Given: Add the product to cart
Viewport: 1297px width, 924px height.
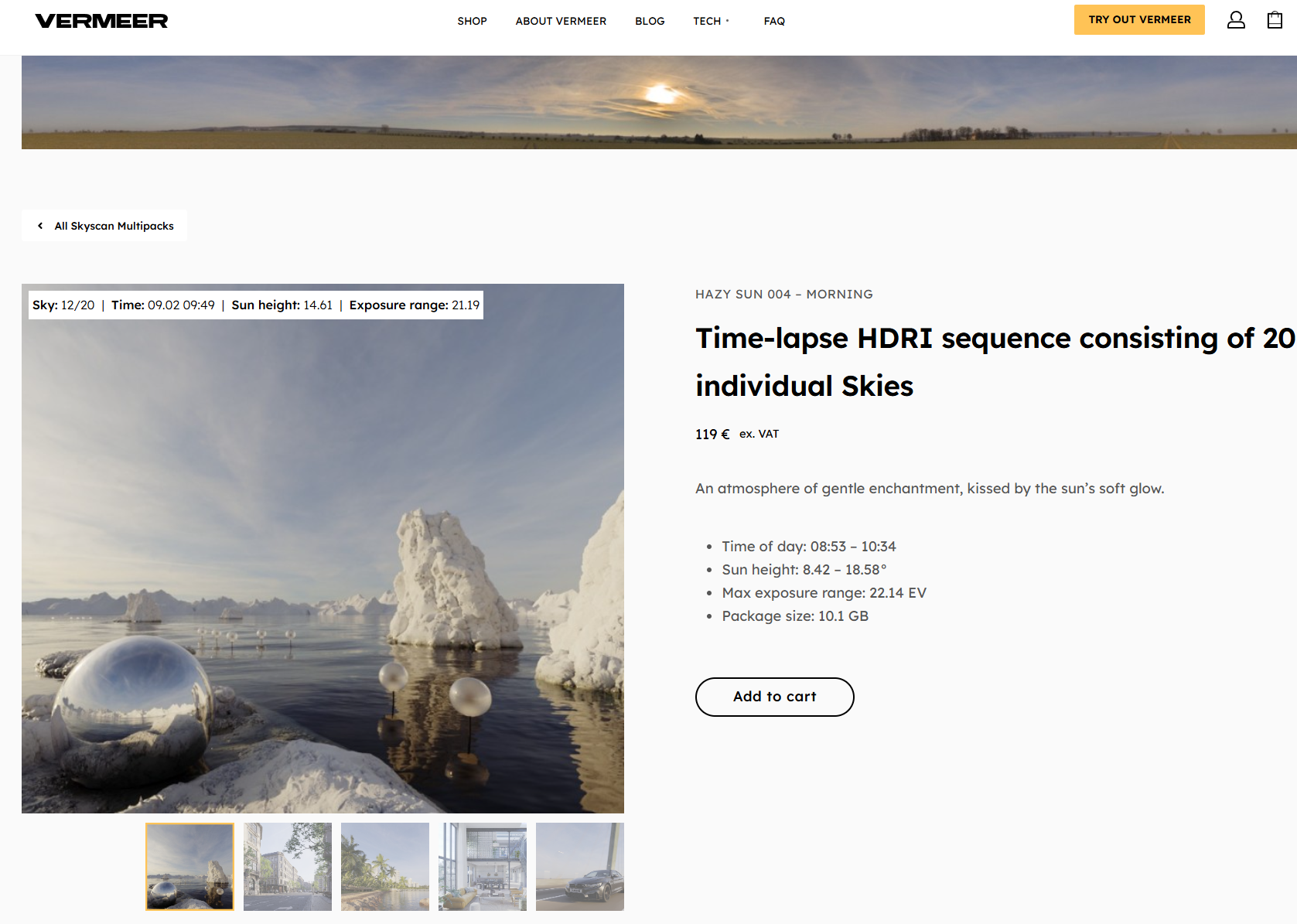Looking at the screenshot, I should [774, 697].
